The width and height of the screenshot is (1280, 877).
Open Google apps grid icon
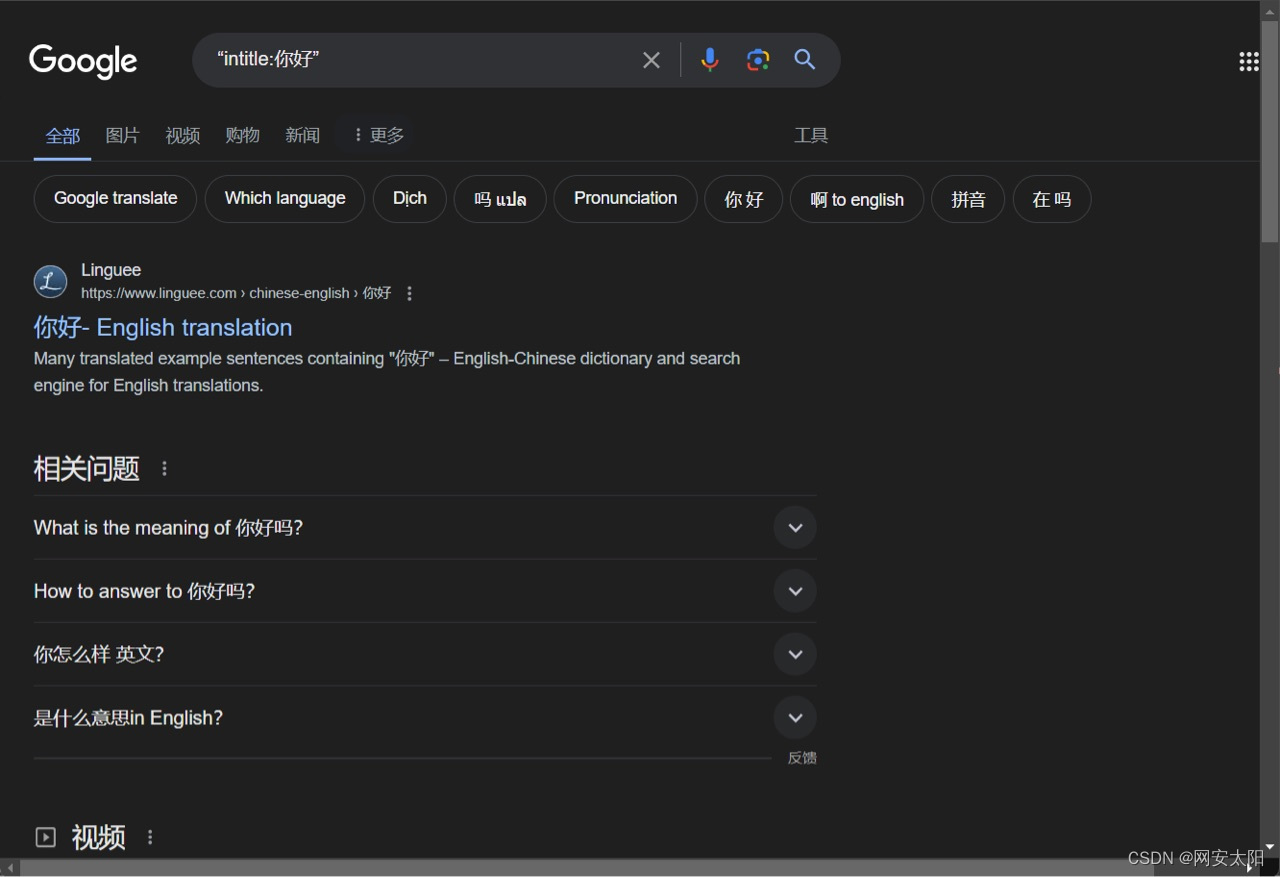[x=1249, y=62]
